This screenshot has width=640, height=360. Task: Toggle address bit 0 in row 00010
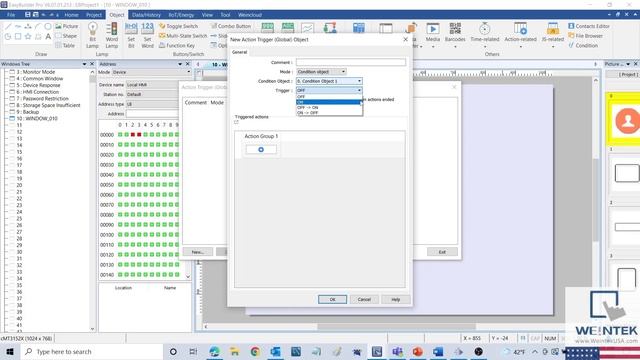[x=120, y=145]
